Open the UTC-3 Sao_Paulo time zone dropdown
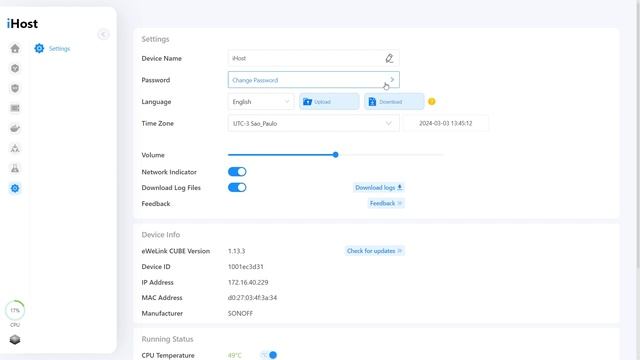Screen dimensions: 640x360 (x=313, y=123)
